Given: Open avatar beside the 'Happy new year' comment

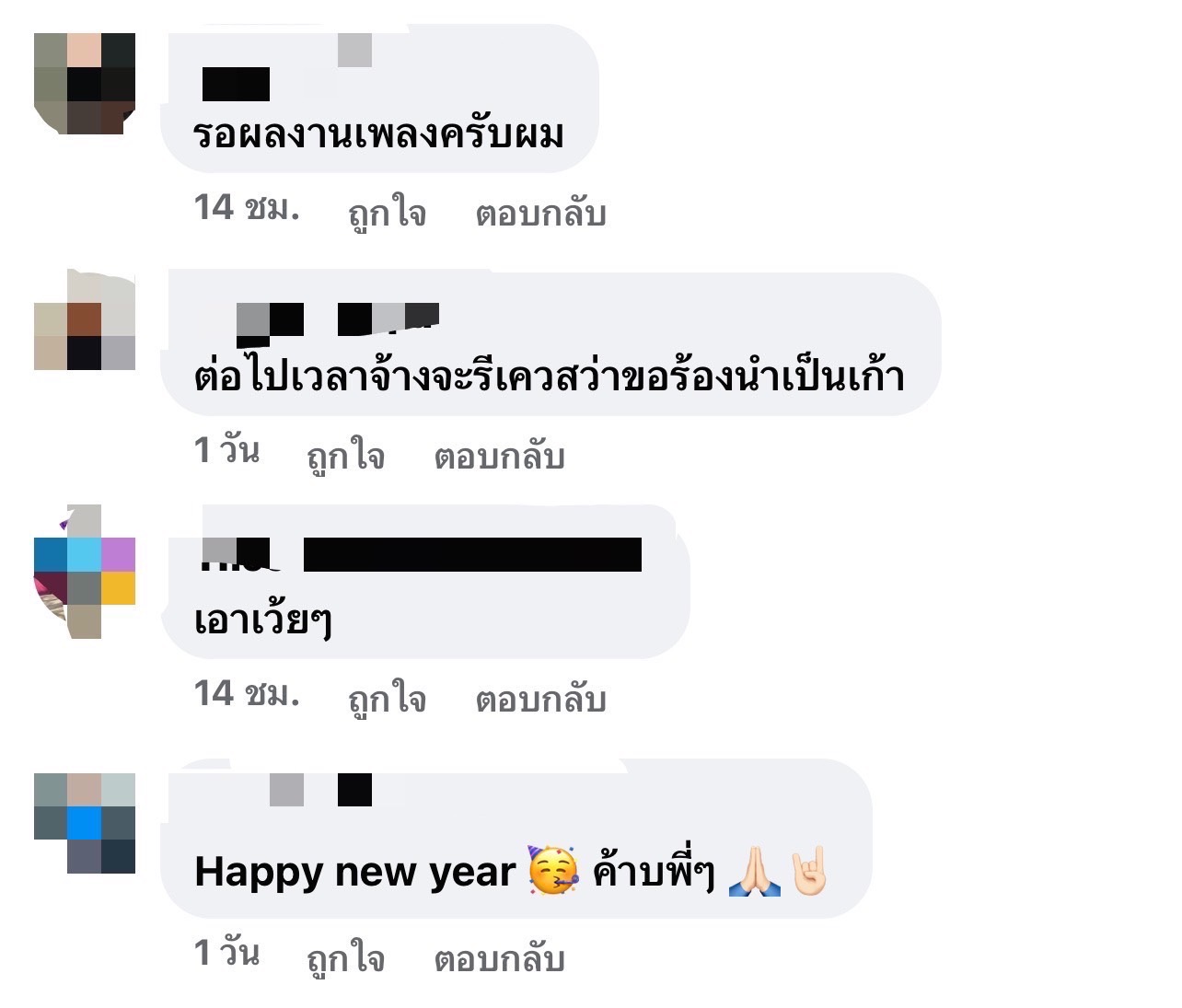Looking at the screenshot, I should [x=85, y=823].
